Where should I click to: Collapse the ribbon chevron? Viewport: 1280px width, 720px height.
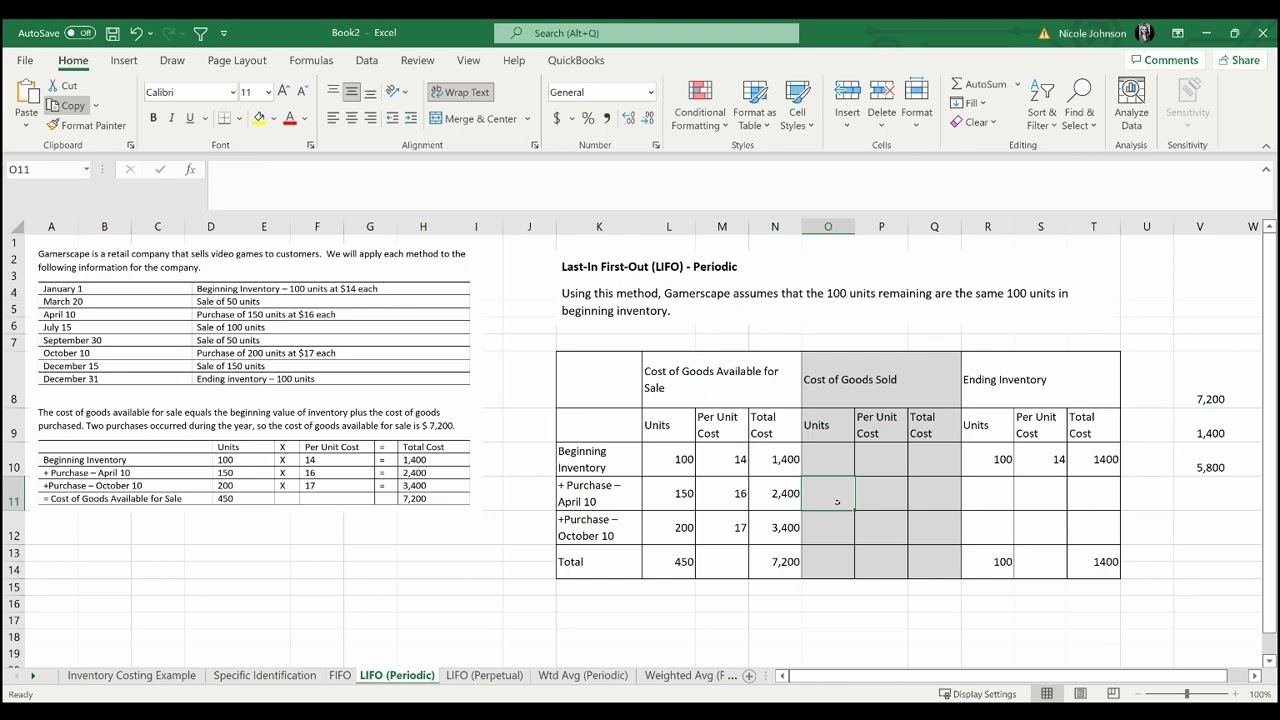point(1266,146)
